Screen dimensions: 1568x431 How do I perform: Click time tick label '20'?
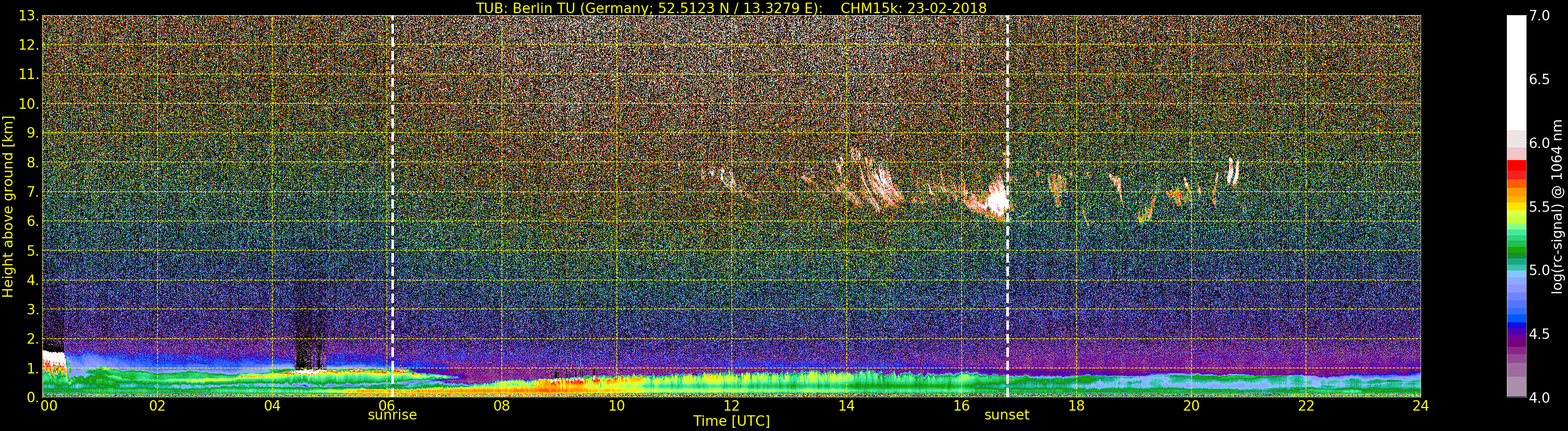[1191, 406]
